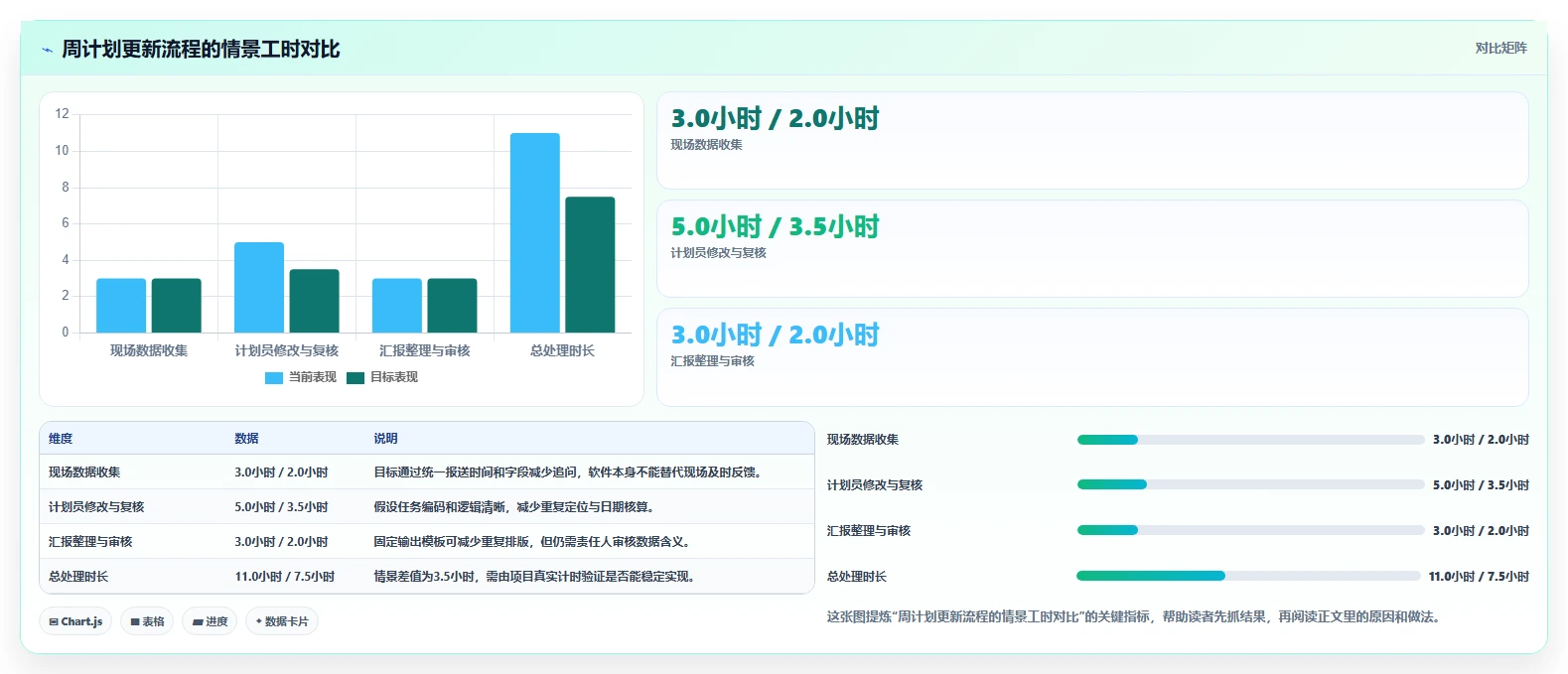Image resolution: width=1568 pixels, height=674 pixels.
Task: Click the progress label 计划员修改与复核
Action: click(875, 485)
